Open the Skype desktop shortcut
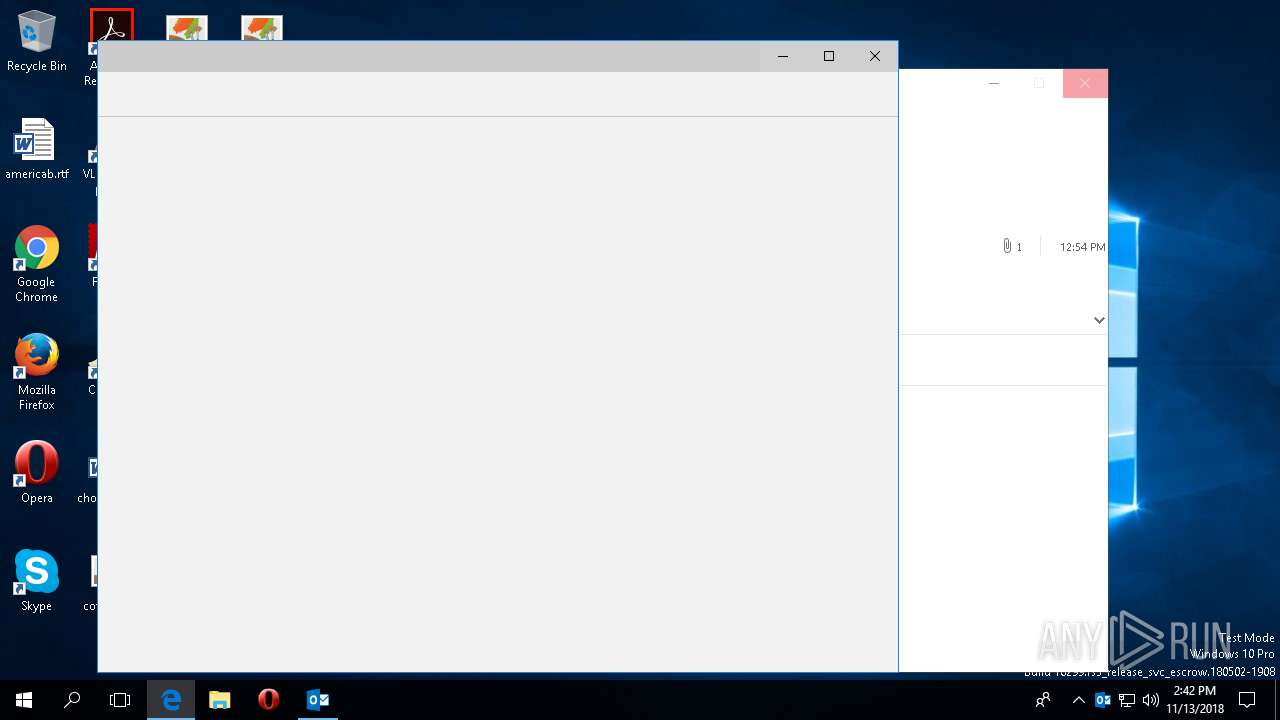 pos(36,580)
